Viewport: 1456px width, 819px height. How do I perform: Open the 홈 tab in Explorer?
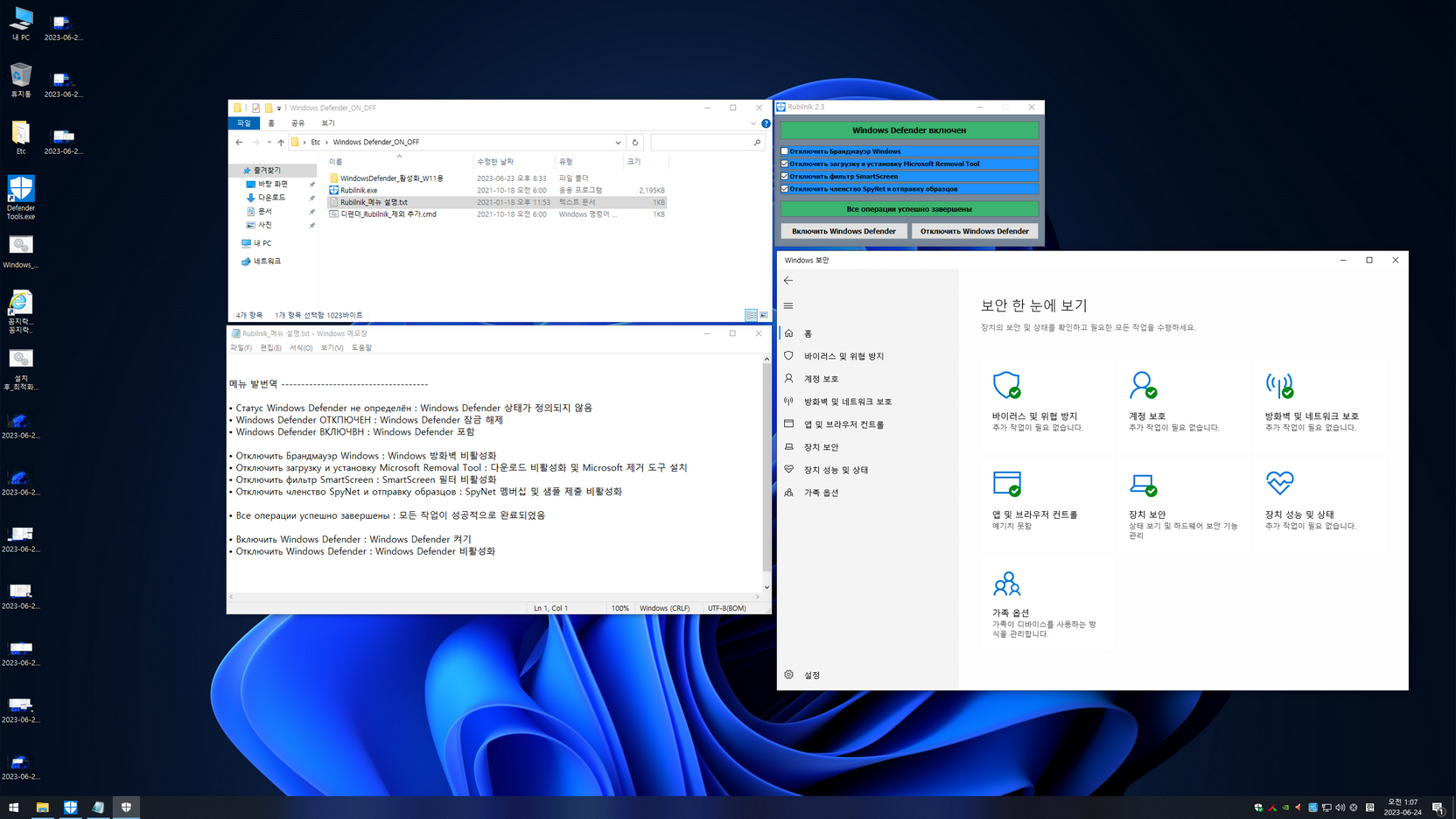[x=271, y=123]
